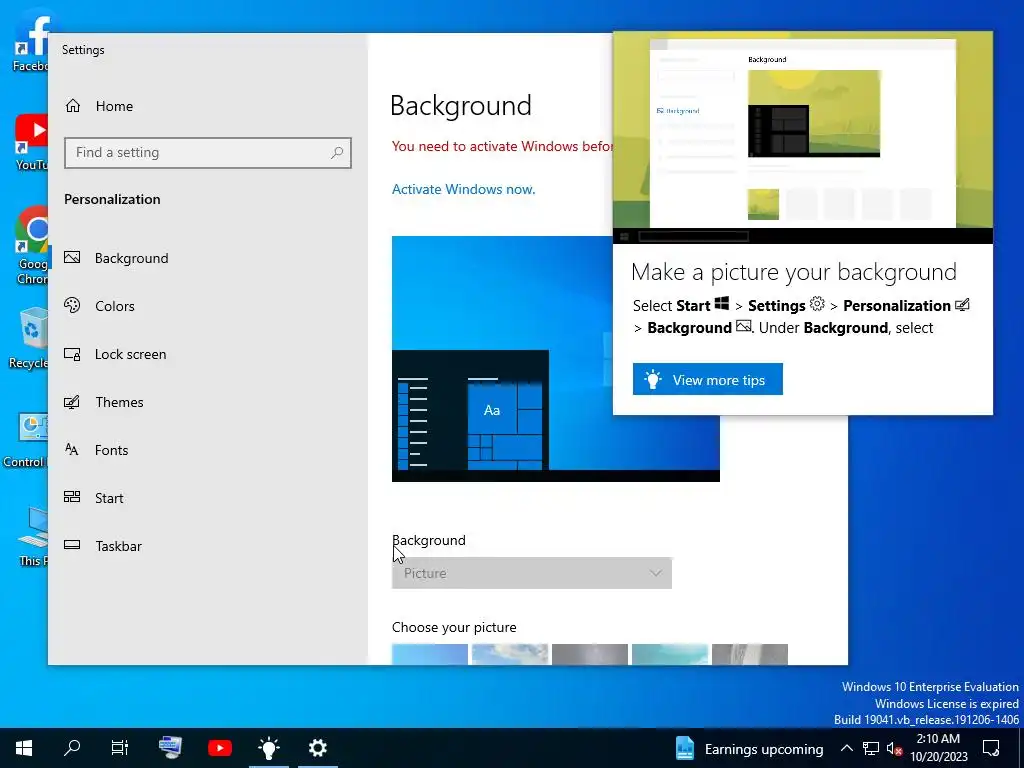
Task: Open taskbar Search
Action: (72, 748)
